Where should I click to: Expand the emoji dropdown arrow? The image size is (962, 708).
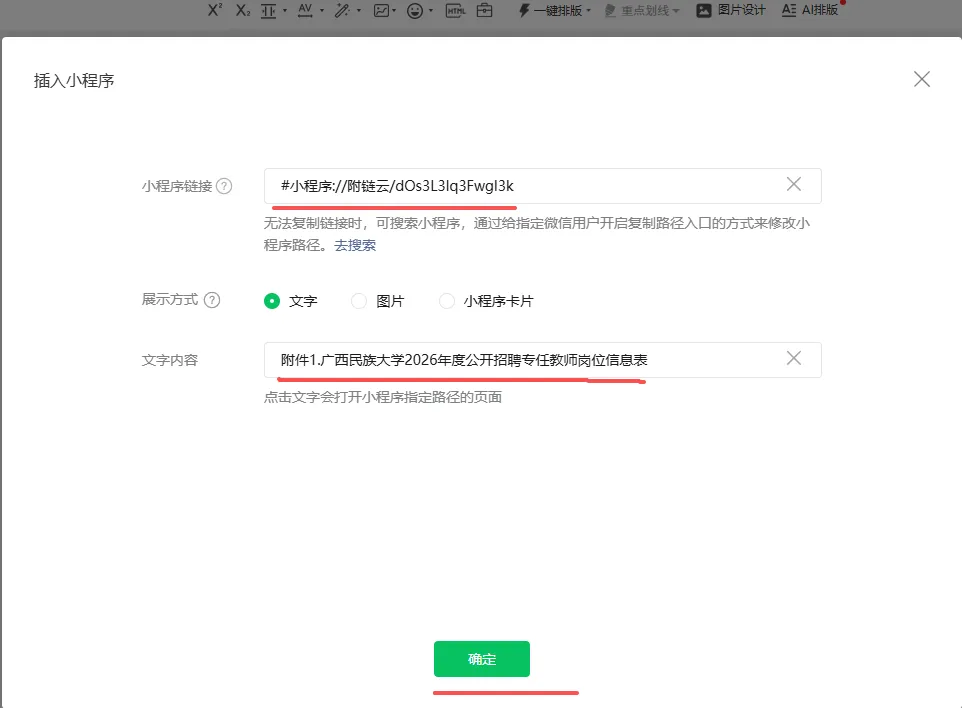coord(431,10)
